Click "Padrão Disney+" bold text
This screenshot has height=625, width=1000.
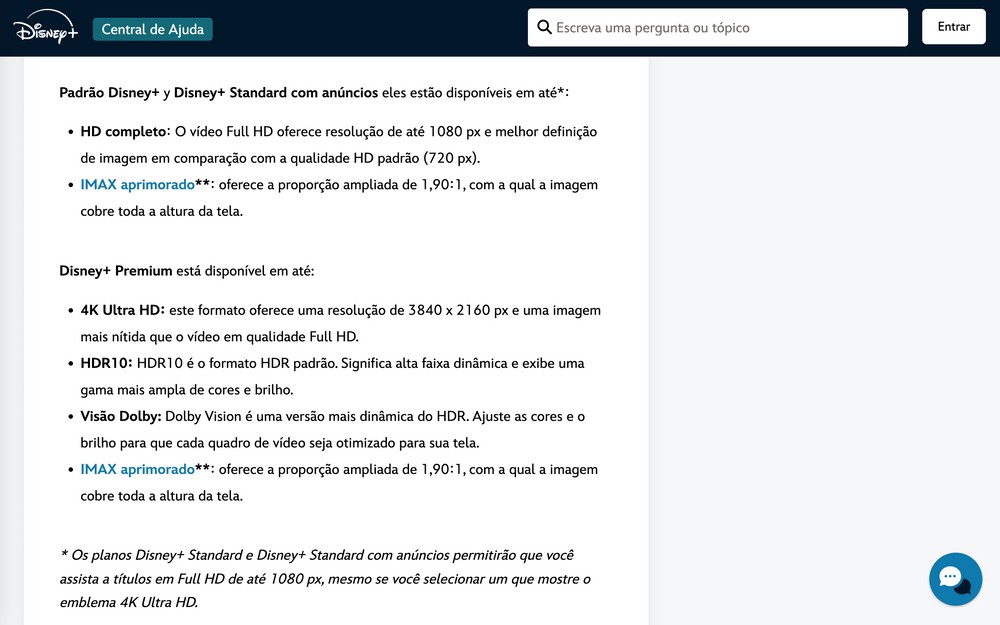tap(109, 93)
